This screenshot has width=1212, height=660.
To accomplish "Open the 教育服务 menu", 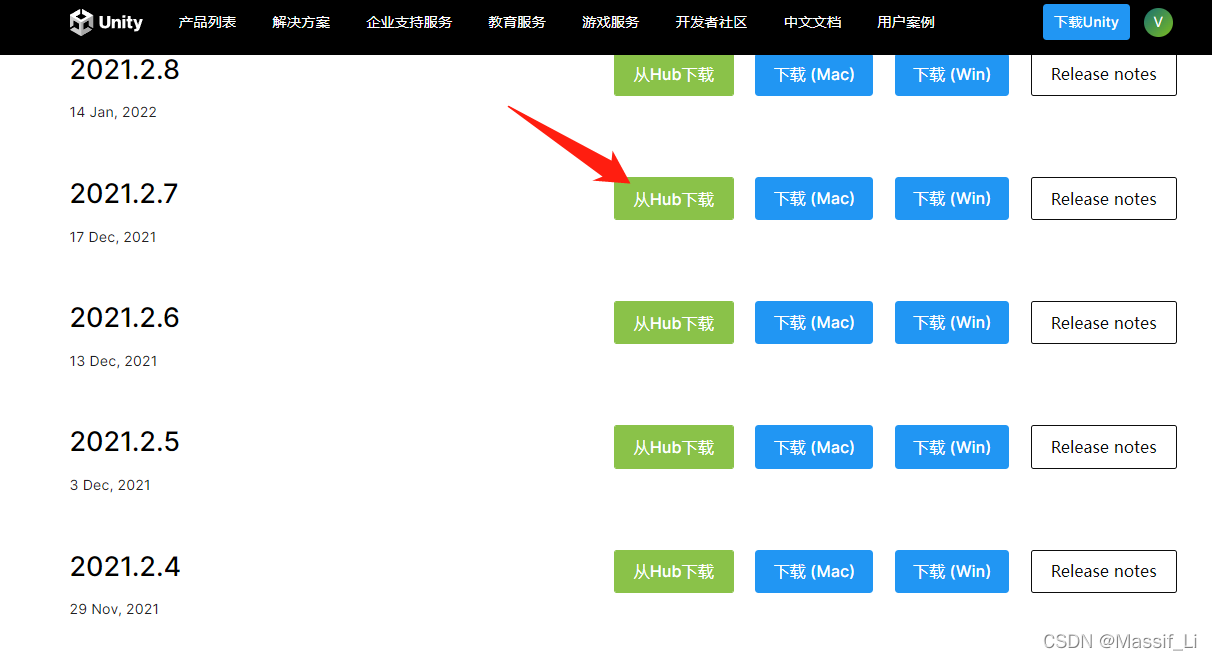I will click(x=517, y=22).
